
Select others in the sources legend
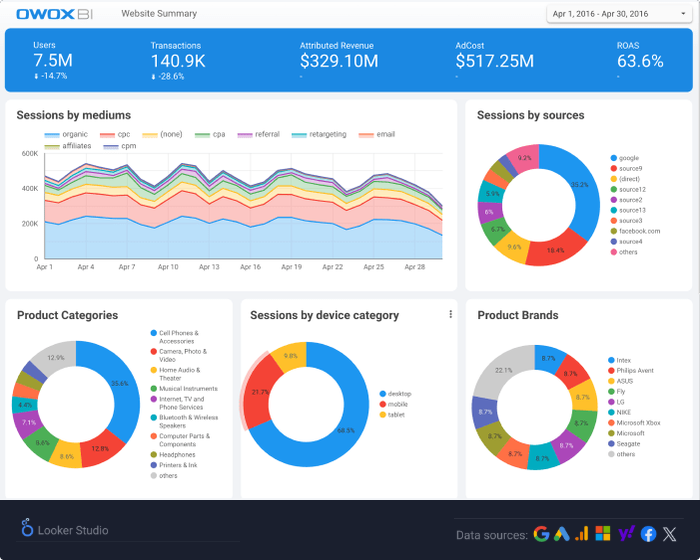(x=624, y=252)
